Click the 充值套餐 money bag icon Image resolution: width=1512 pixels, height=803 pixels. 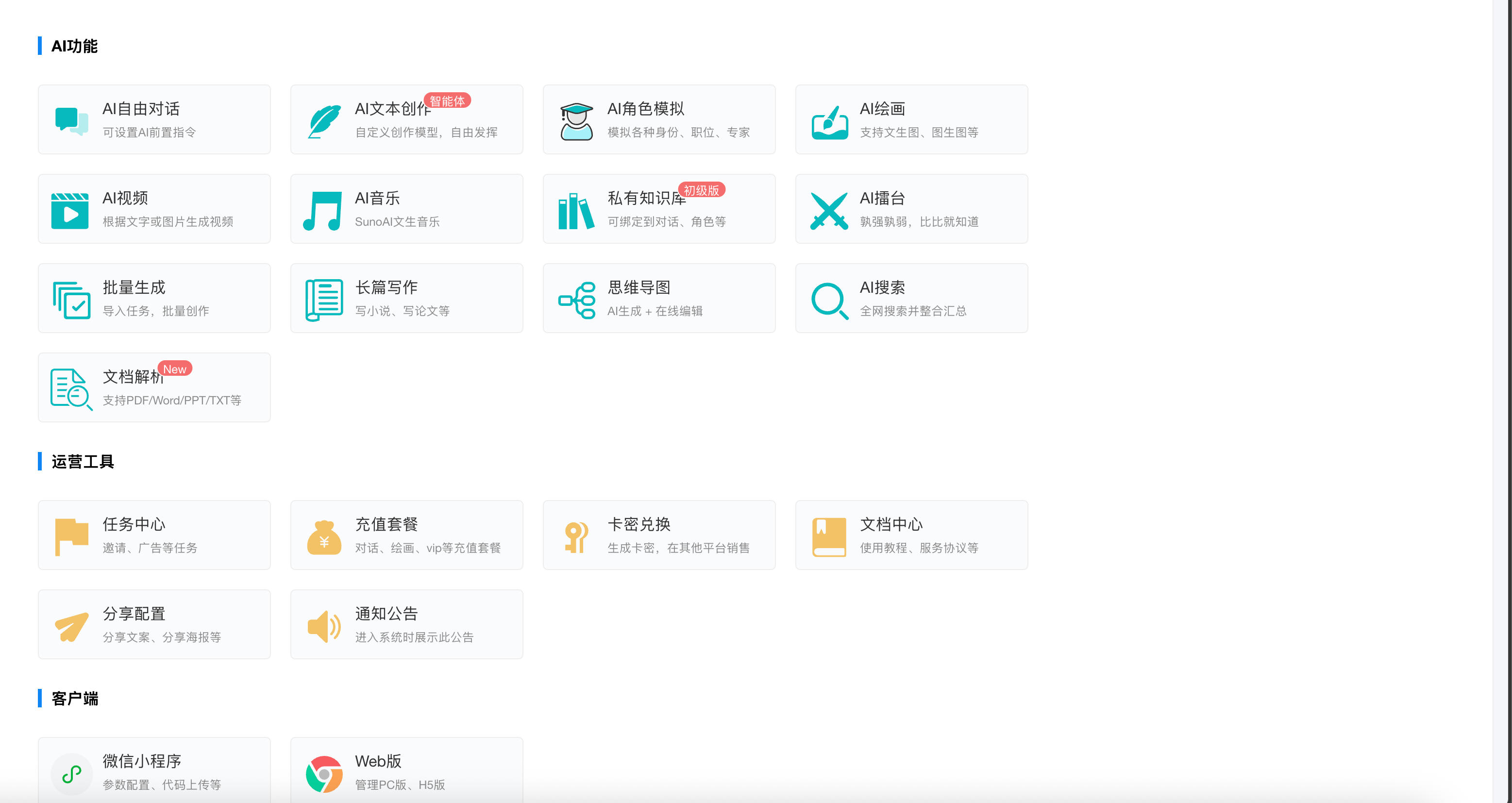coord(324,537)
